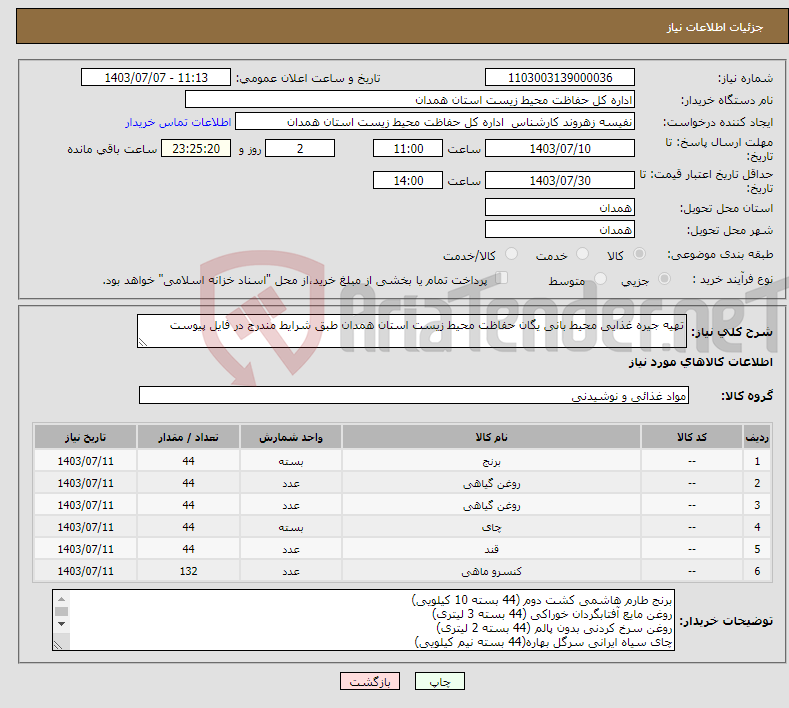Click the واحد شمارش column header
Screen dimensions: 789x708
click(291, 437)
